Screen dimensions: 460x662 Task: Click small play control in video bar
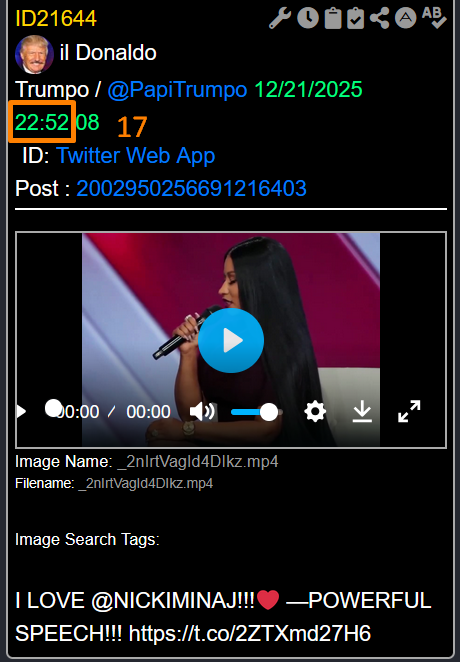point(21,411)
